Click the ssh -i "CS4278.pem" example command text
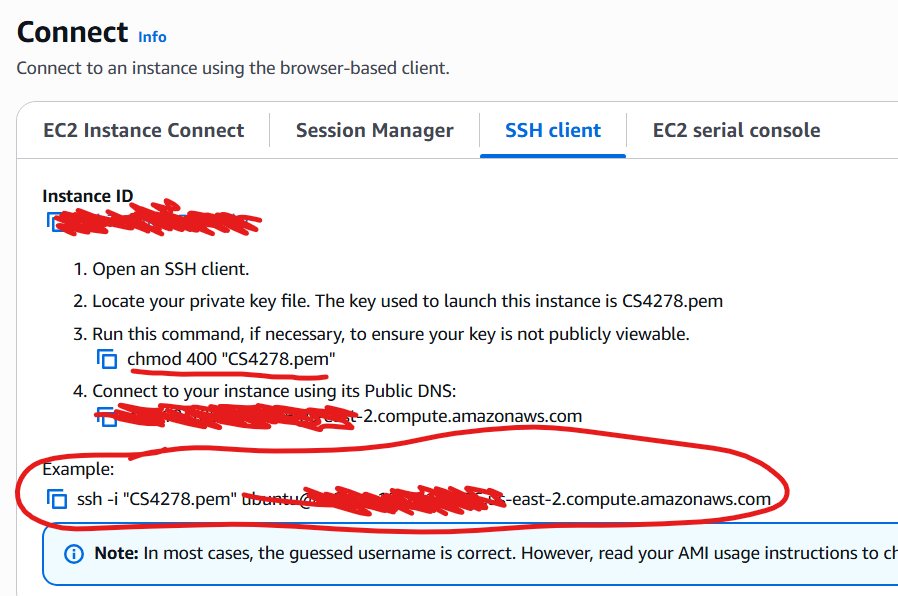The image size is (898, 596). click(x=157, y=499)
